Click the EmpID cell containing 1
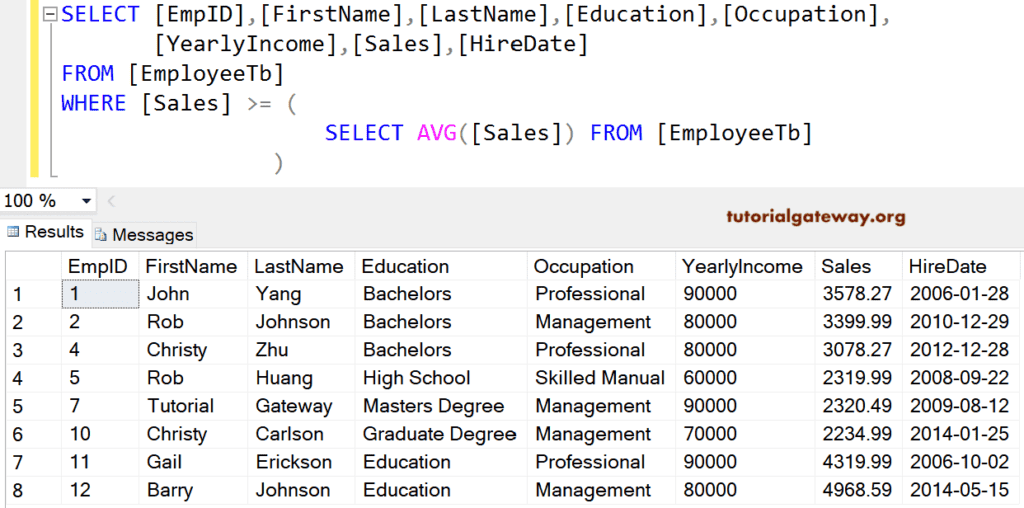1024x508 pixels. pos(100,294)
